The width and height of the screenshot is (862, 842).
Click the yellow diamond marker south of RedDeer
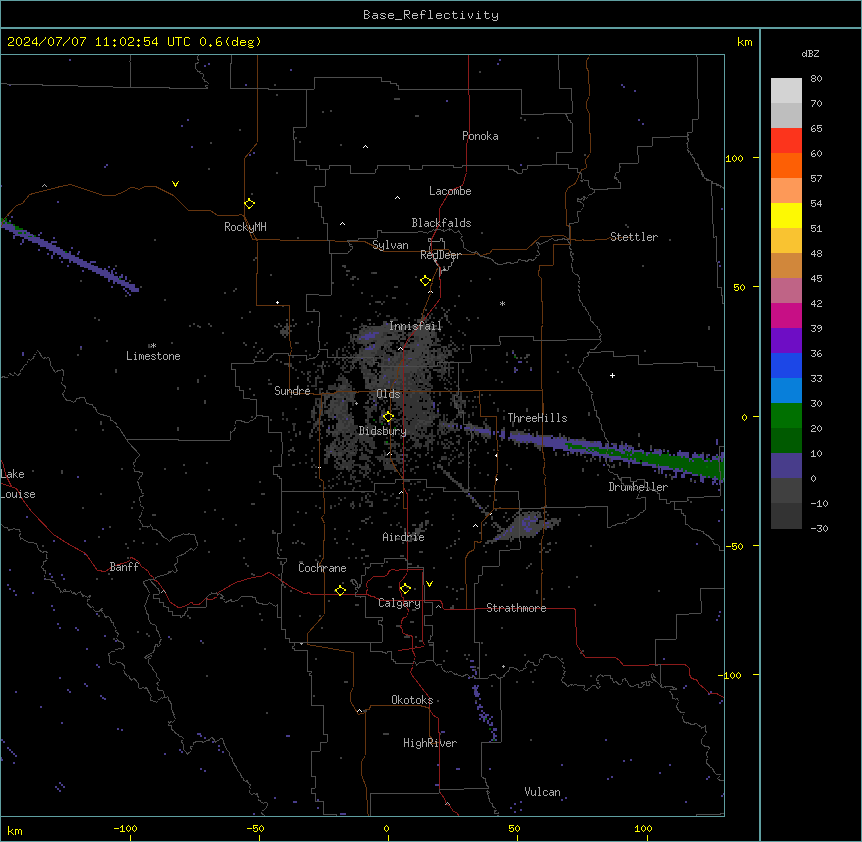click(425, 281)
